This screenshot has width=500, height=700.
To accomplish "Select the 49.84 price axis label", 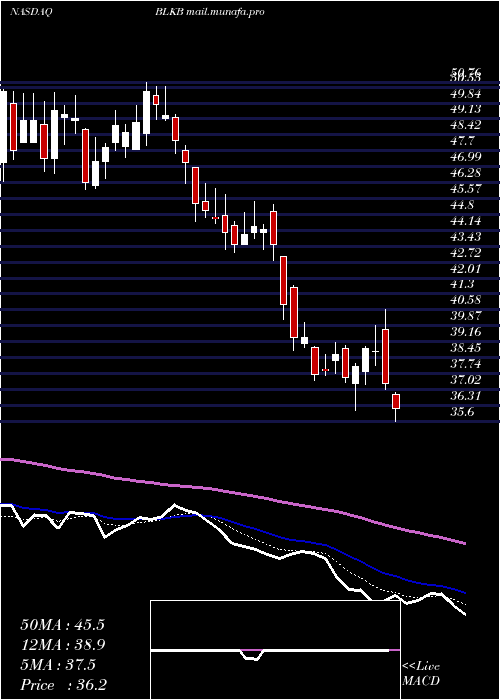I will point(465,93).
